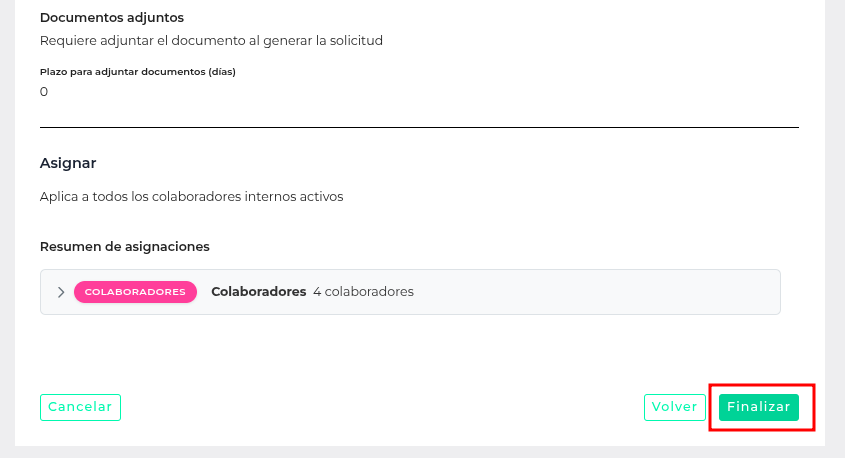
Task: Click the Resumen de asignaciones label
Action: [x=125, y=246]
